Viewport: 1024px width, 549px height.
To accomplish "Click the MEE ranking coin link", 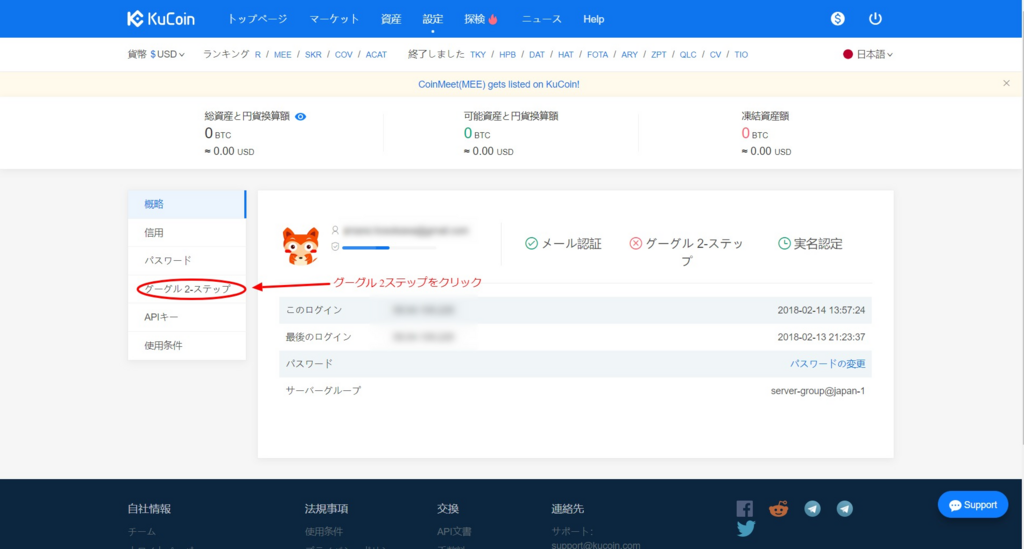I will pyautogui.click(x=282, y=54).
